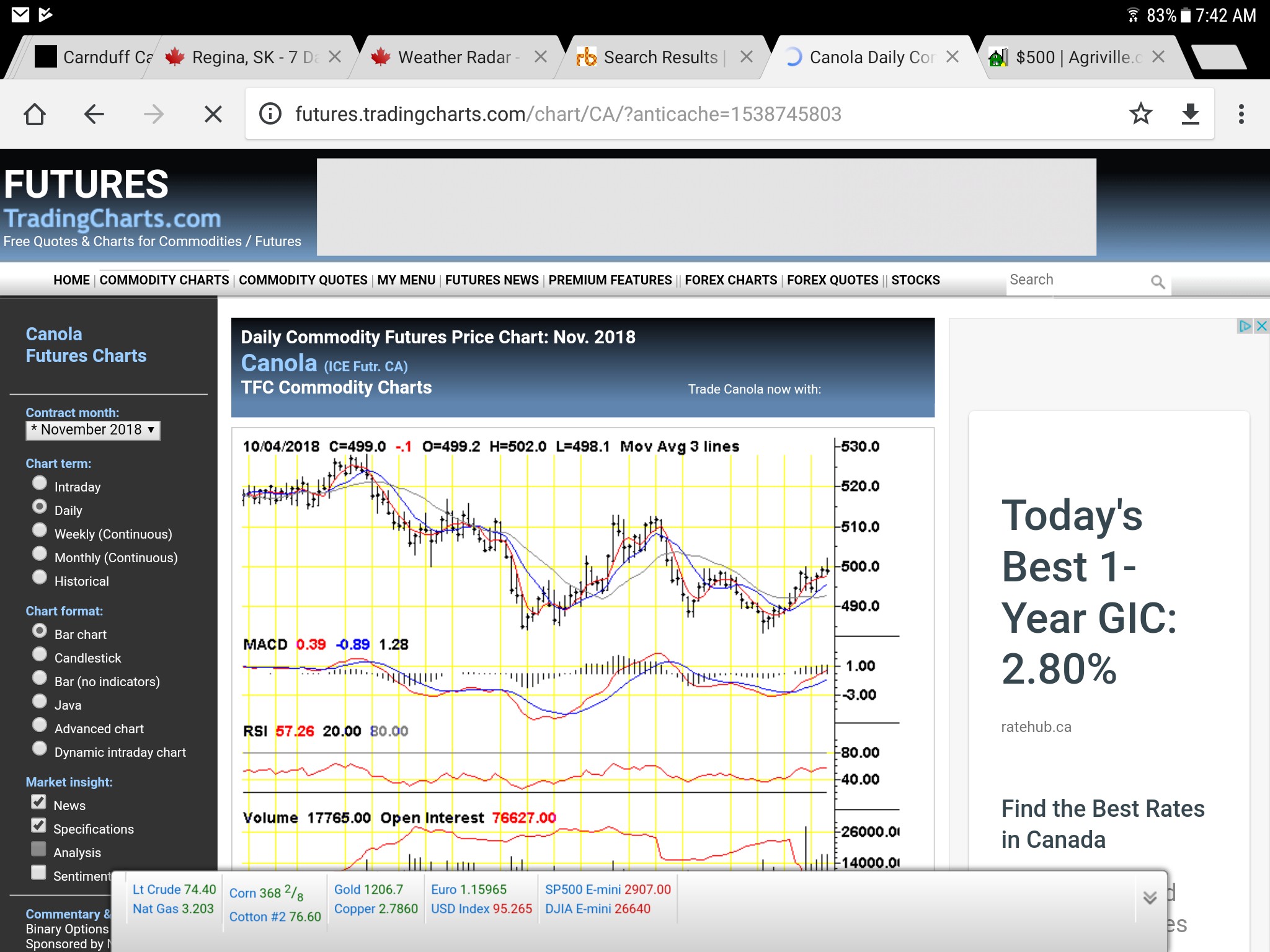The width and height of the screenshot is (1270, 952).
Task: Select Java chart format
Action: (40, 701)
